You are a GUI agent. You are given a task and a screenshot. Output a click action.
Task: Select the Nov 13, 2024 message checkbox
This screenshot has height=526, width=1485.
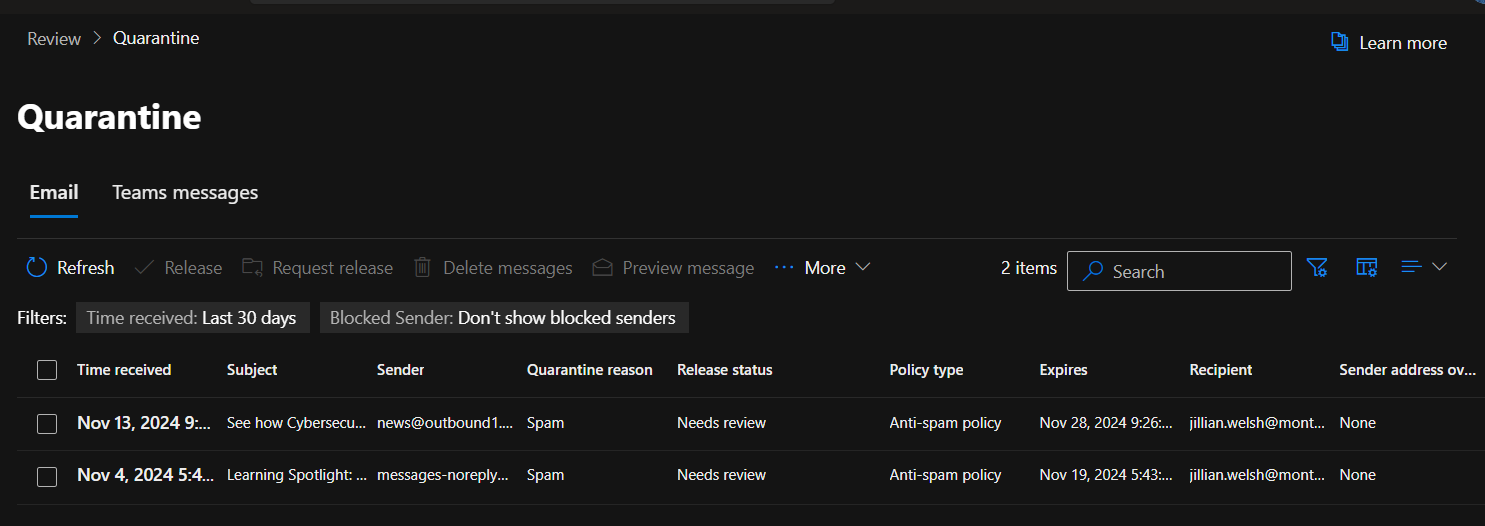[47, 424]
